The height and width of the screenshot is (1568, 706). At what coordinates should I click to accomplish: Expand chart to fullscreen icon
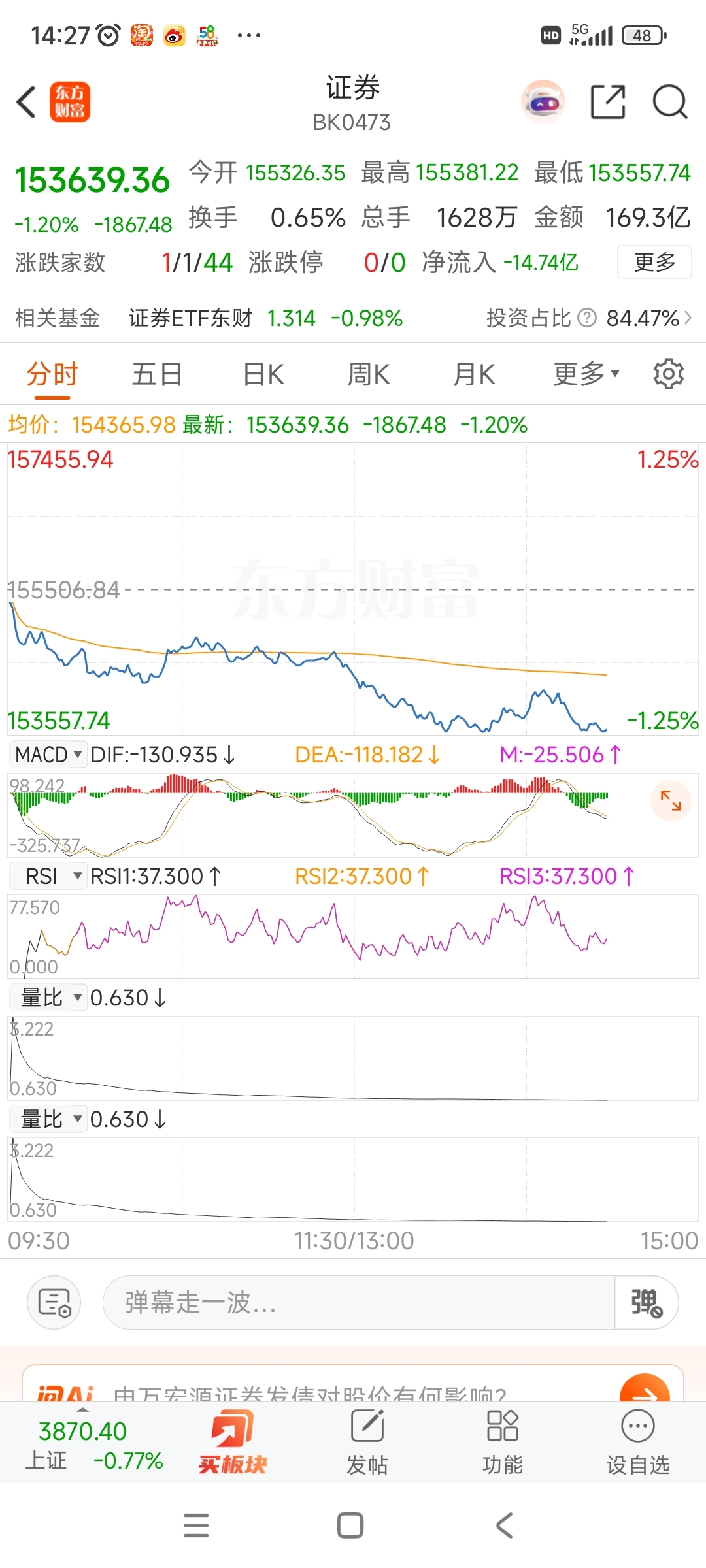tap(671, 800)
